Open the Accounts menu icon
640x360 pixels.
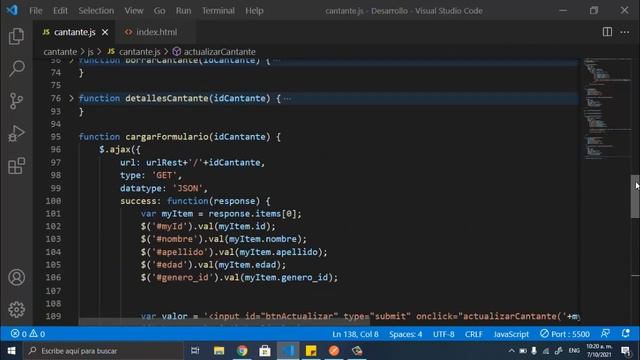16,278
